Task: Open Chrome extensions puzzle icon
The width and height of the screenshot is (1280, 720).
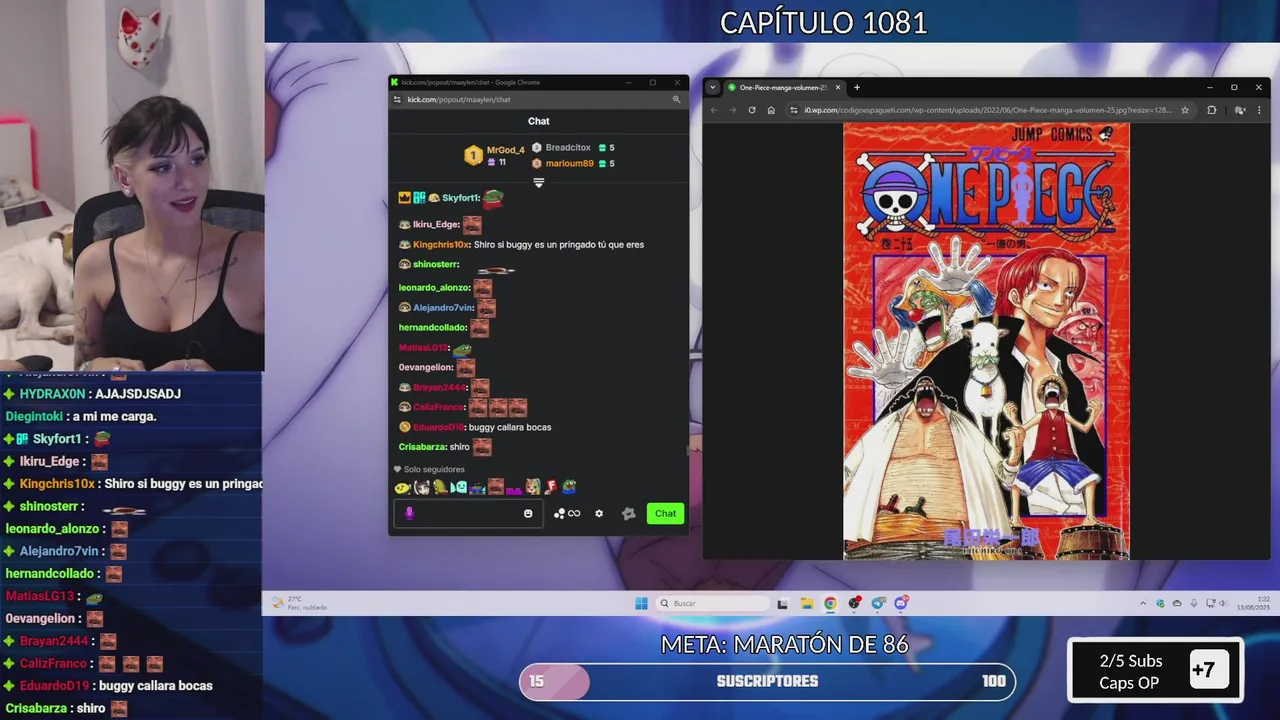Action: [x=1211, y=110]
